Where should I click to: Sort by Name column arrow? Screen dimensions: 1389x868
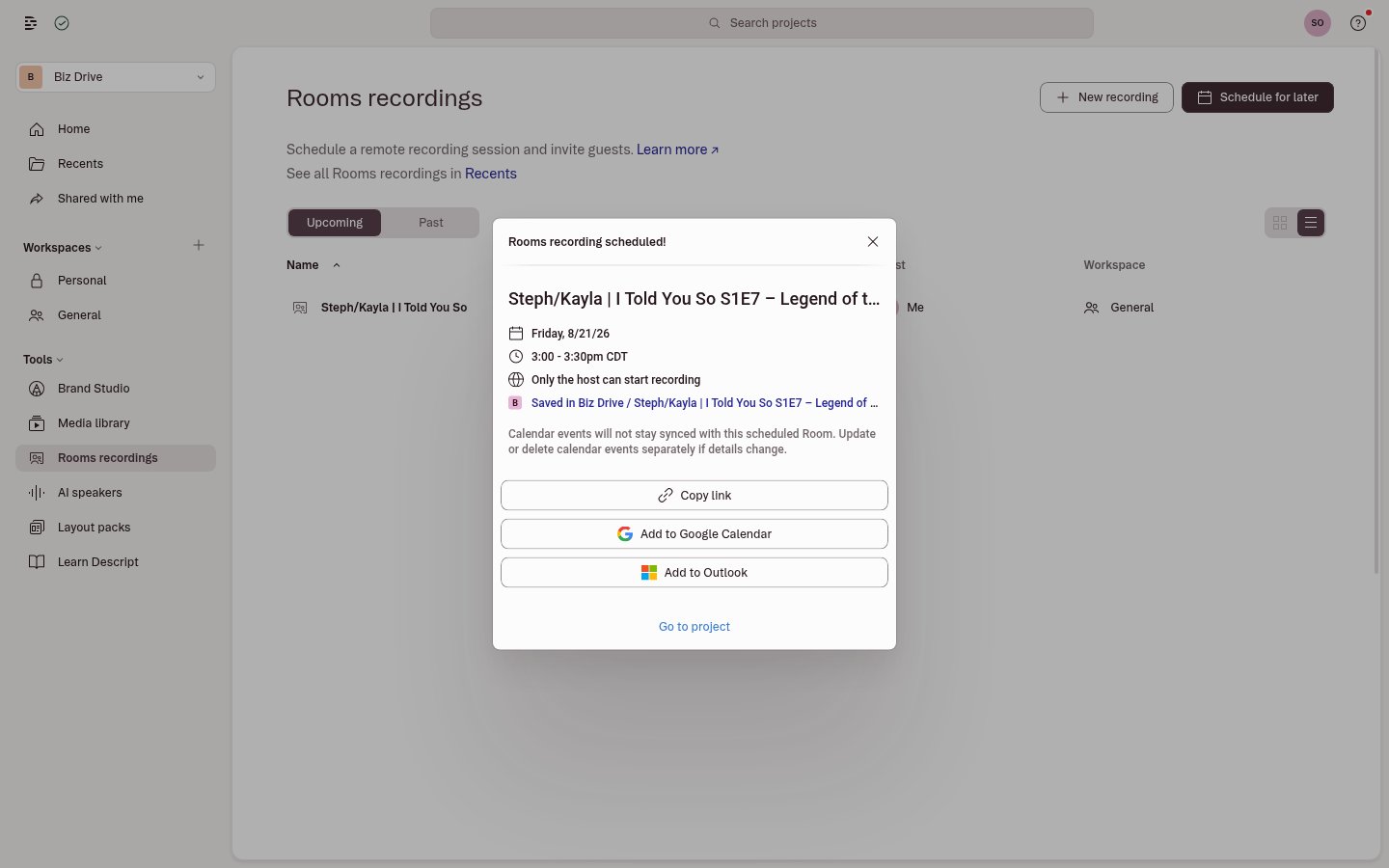[x=337, y=265]
